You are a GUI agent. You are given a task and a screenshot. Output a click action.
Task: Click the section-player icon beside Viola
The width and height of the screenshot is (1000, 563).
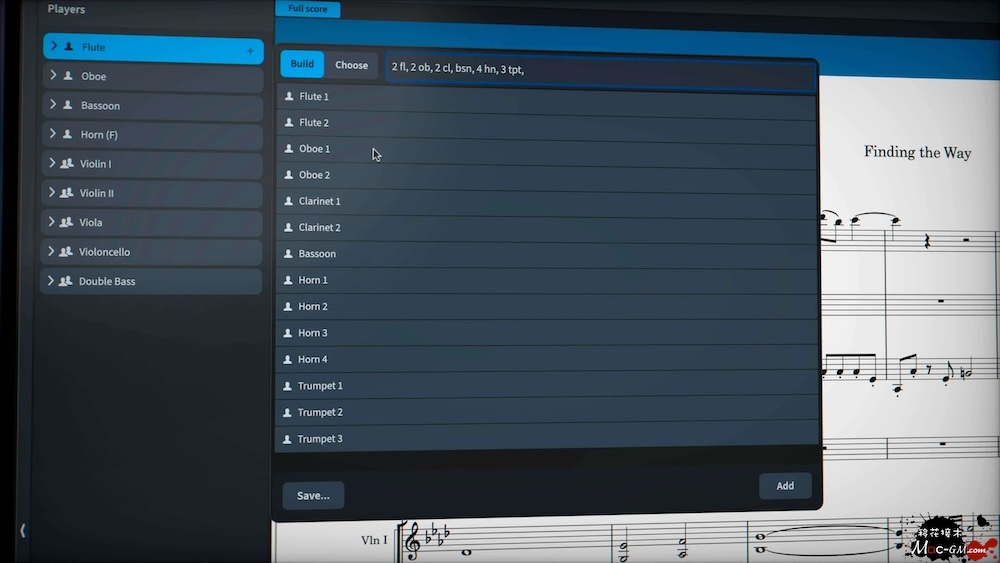[x=66, y=222]
